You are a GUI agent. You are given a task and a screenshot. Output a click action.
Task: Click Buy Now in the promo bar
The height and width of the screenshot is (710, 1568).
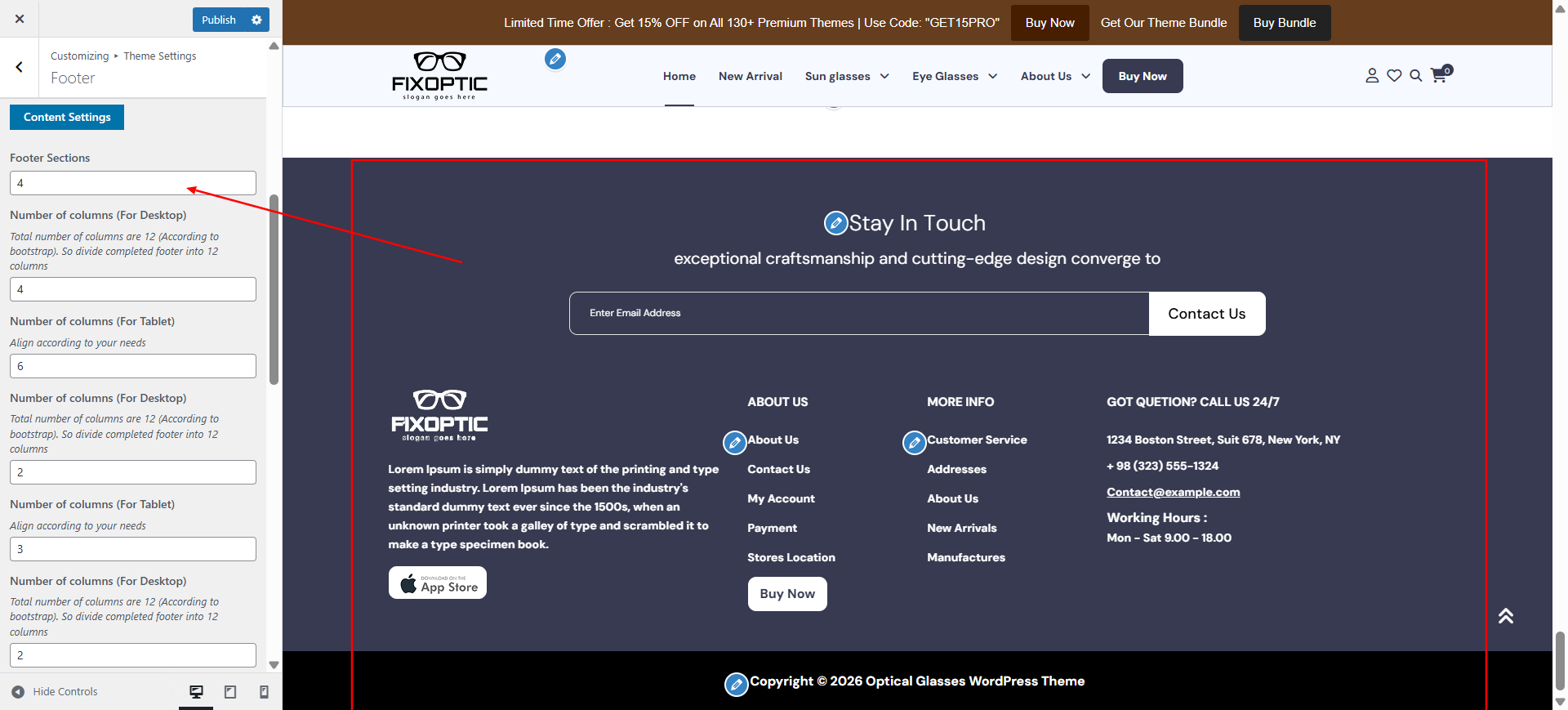tap(1050, 23)
